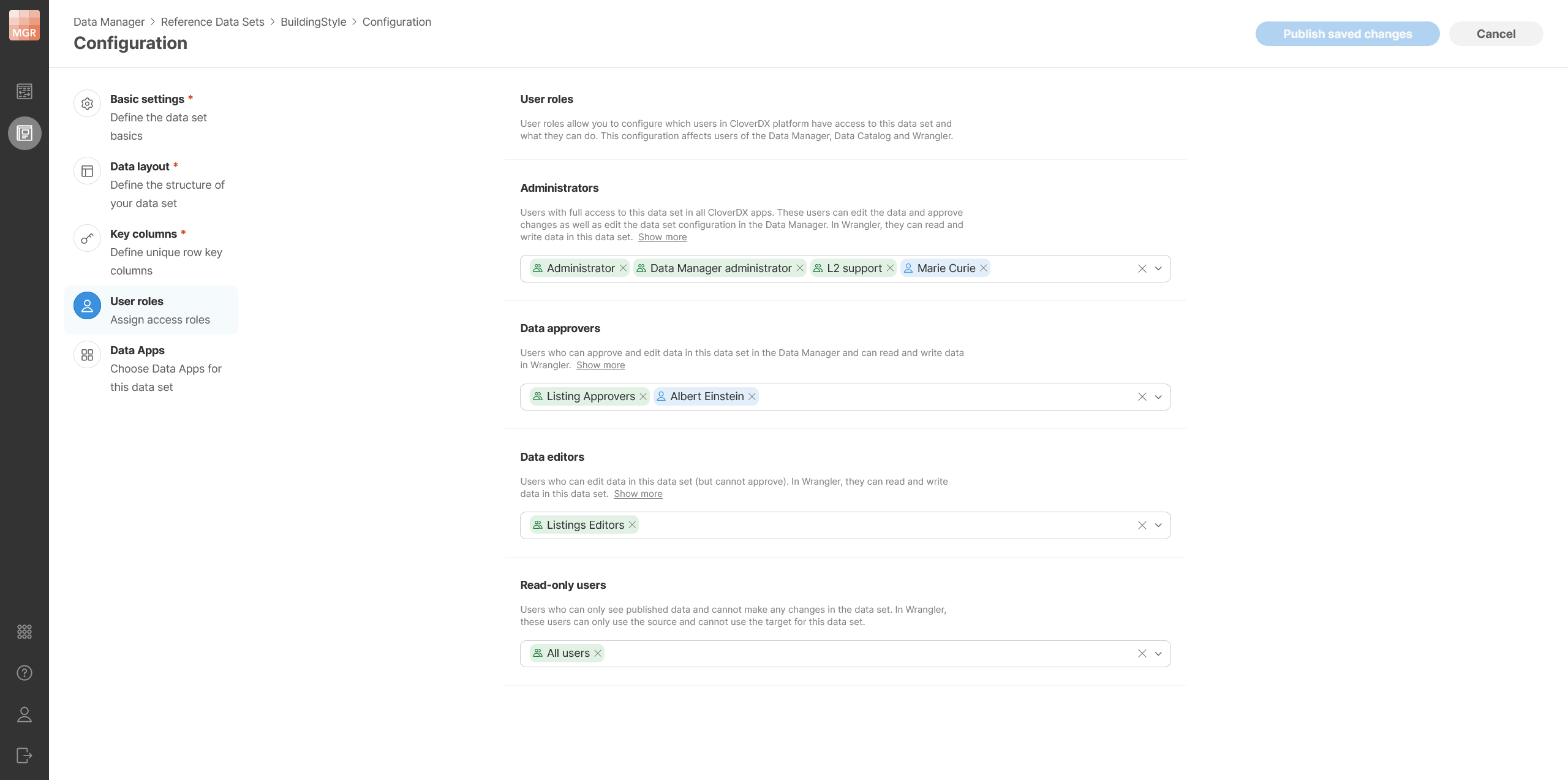This screenshot has height=780, width=1568.
Task: Select the User roles step
Action: (x=151, y=310)
